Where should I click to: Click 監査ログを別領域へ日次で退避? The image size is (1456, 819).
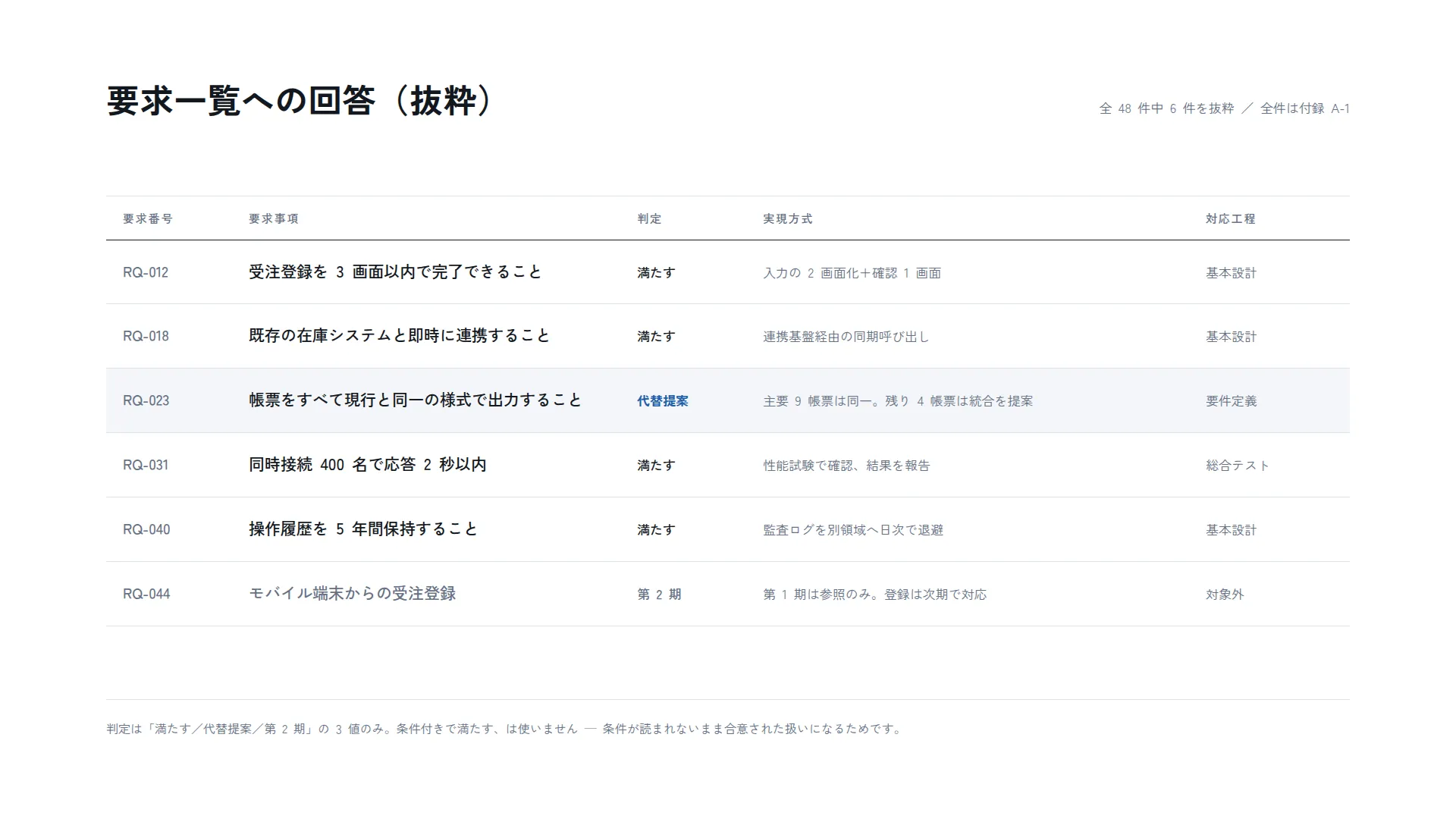[x=853, y=529]
